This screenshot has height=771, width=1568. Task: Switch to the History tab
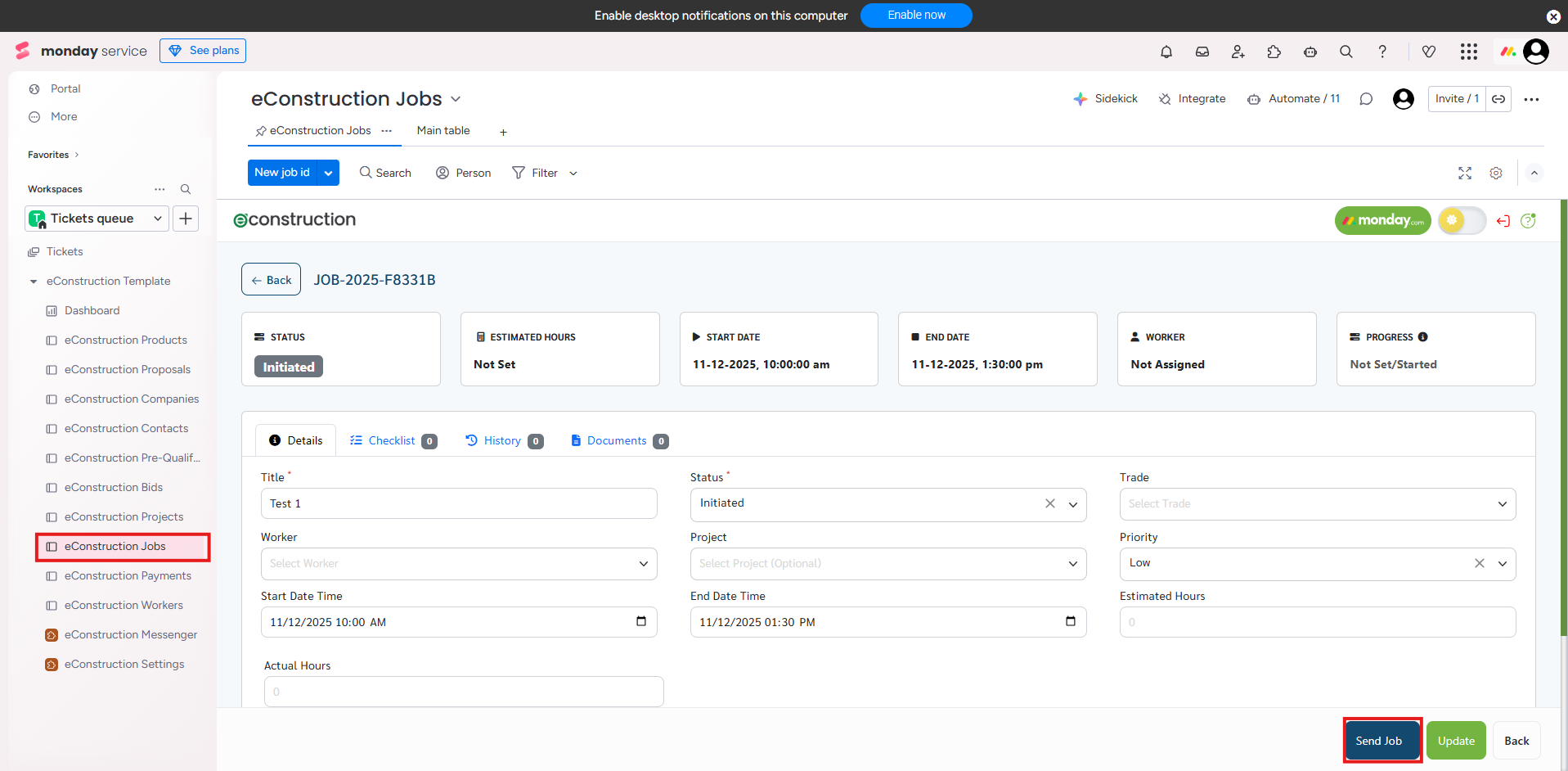point(501,441)
